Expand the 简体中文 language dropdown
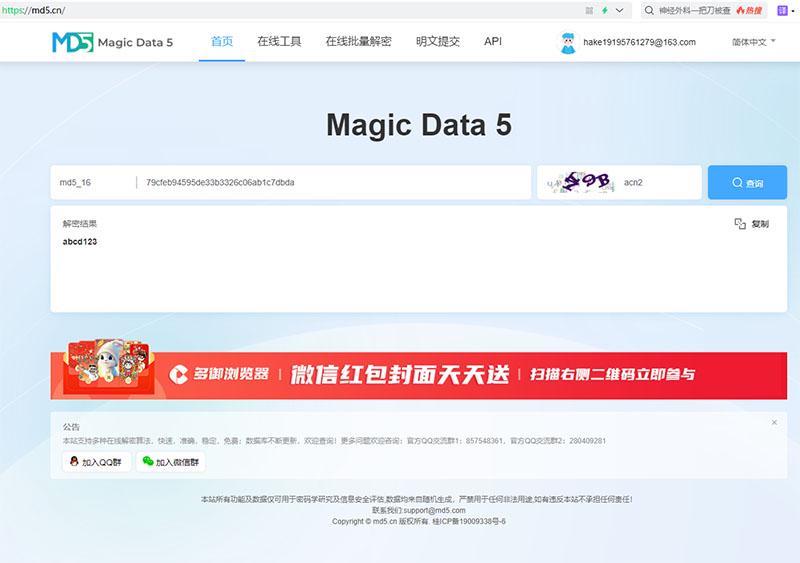This screenshot has height=563, width=800. coord(754,42)
